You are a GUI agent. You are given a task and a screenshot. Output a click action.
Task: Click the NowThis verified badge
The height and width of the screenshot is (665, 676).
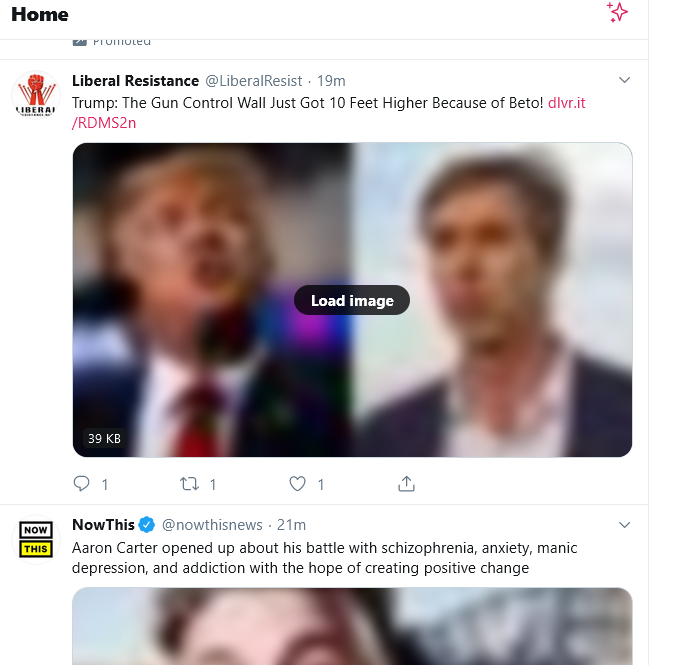coord(147,525)
